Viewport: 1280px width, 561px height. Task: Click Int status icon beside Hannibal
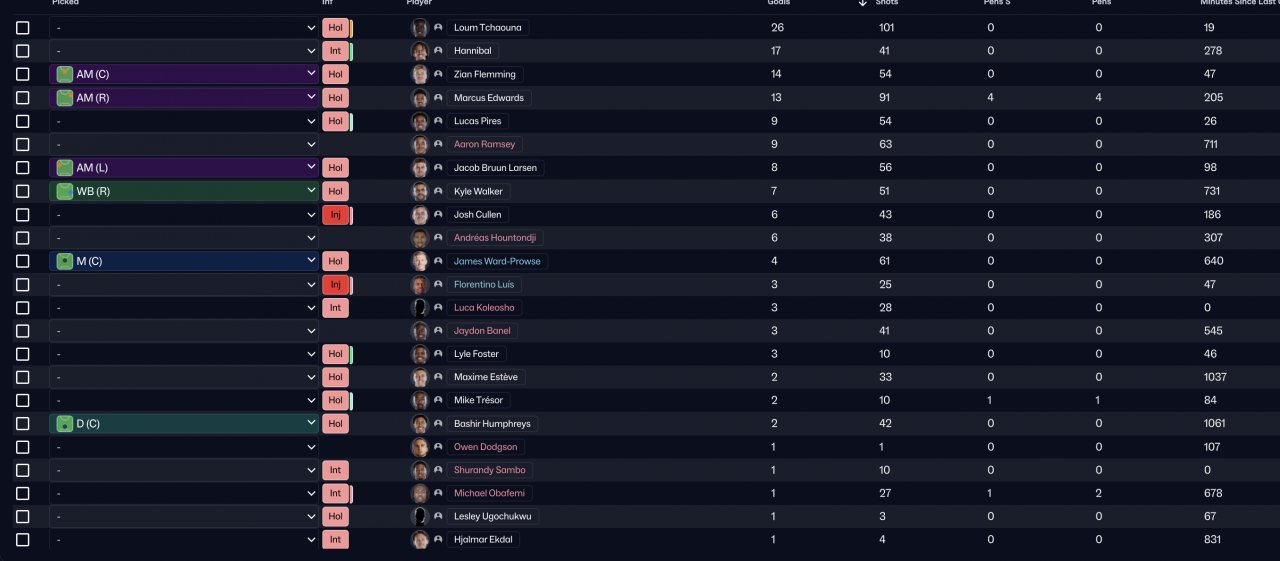pos(335,51)
